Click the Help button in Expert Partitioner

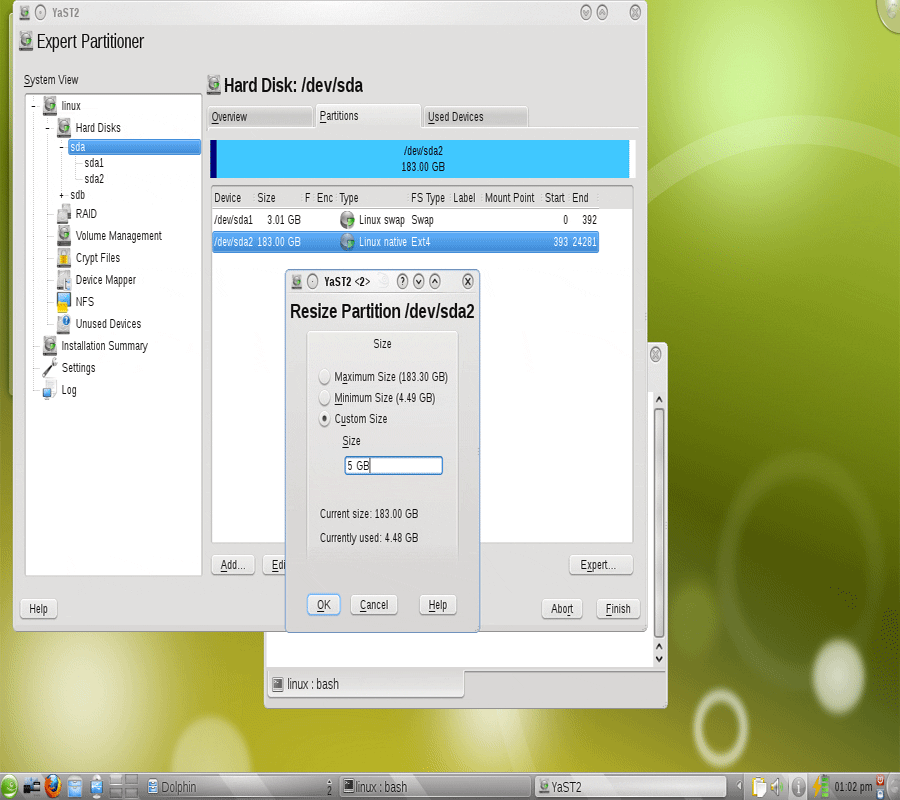click(38, 608)
